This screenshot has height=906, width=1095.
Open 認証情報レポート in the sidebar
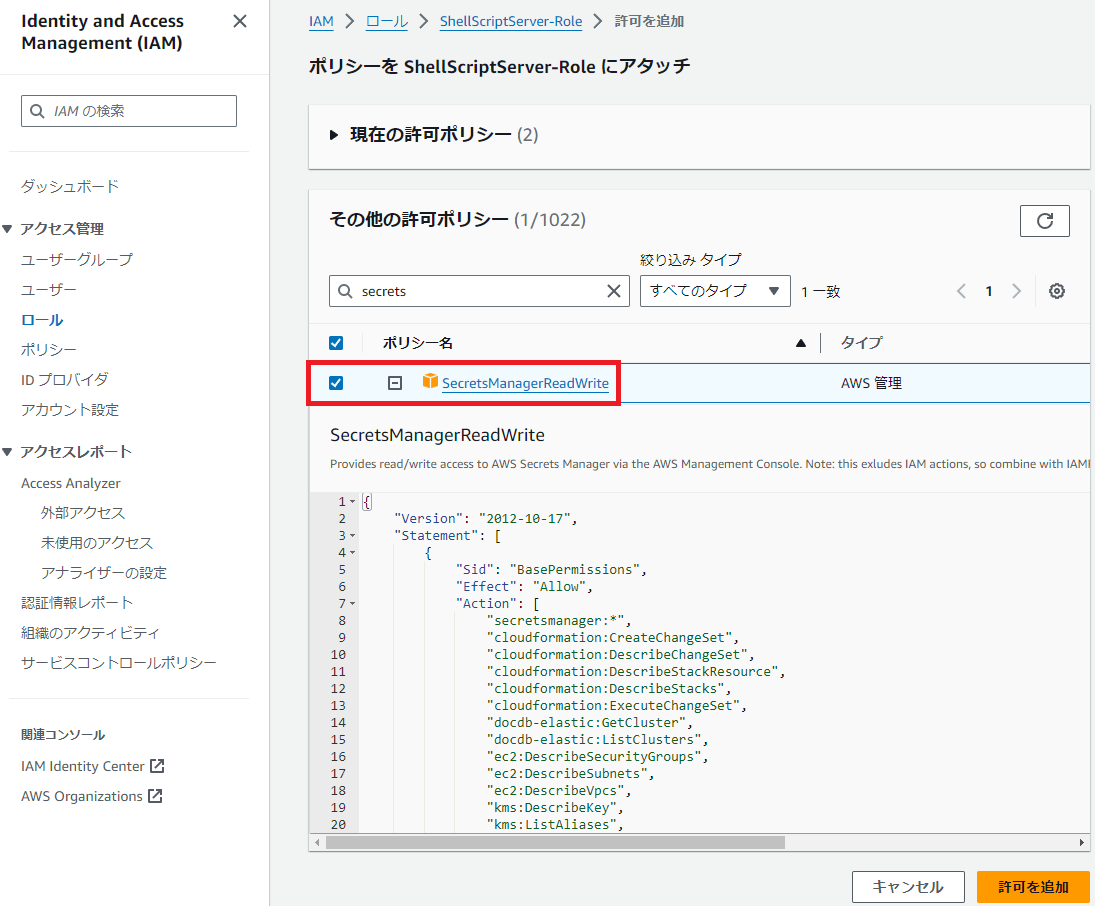pyautogui.click(x=77, y=603)
